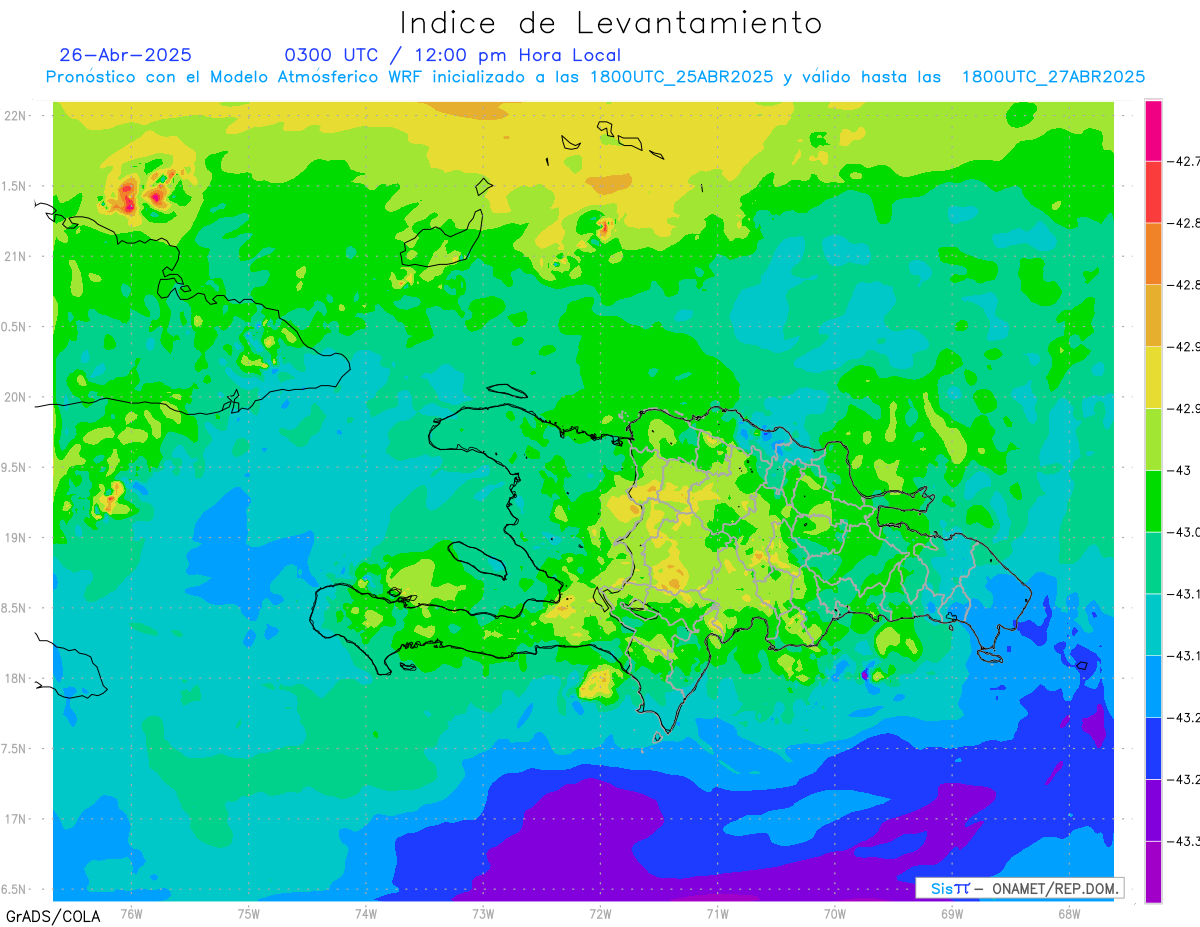Select the '0.5N' latitude label
Image resolution: width=1200 pixels, height=927 pixels.
(16, 327)
